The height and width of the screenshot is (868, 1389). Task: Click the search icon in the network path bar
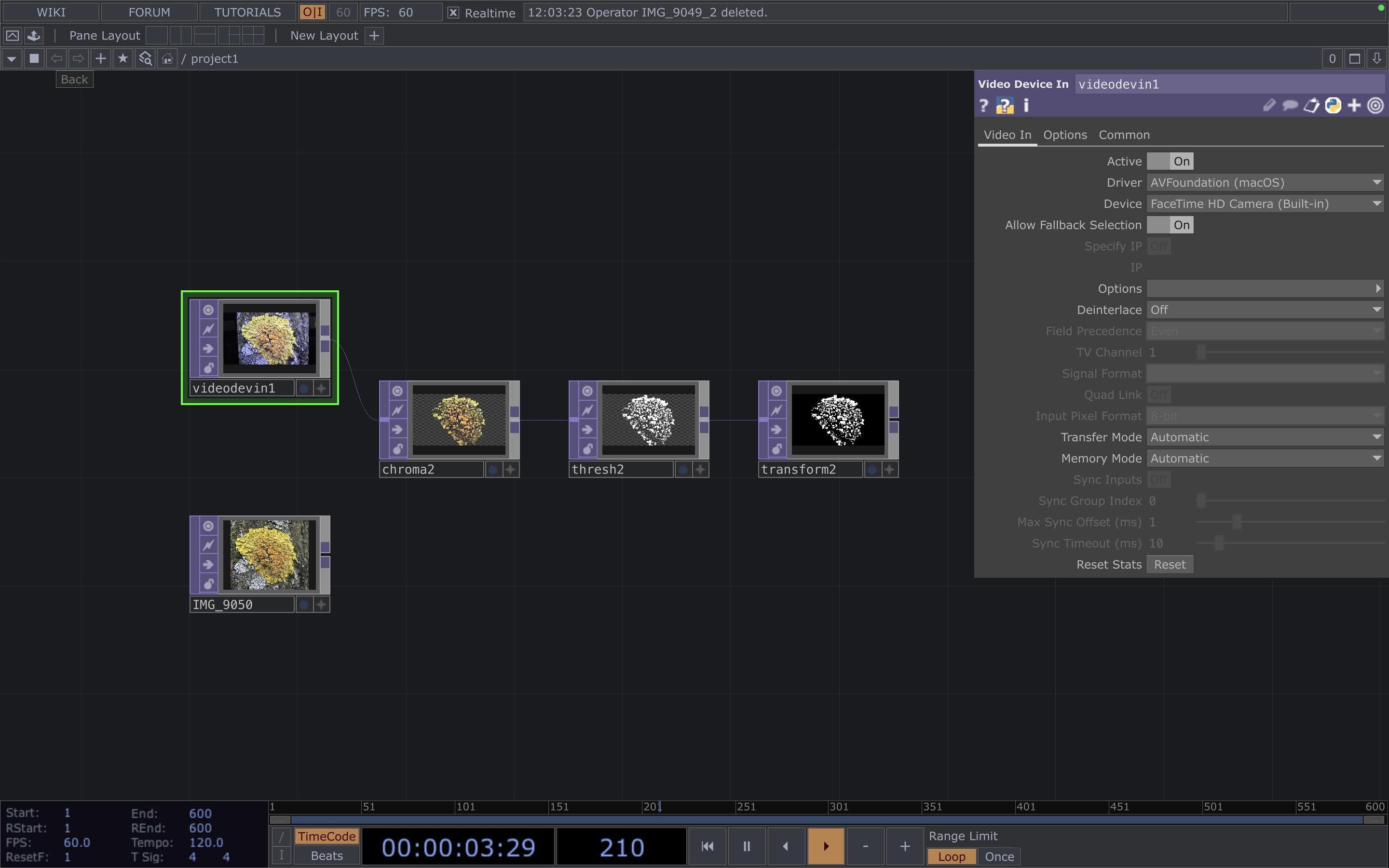click(145, 58)
